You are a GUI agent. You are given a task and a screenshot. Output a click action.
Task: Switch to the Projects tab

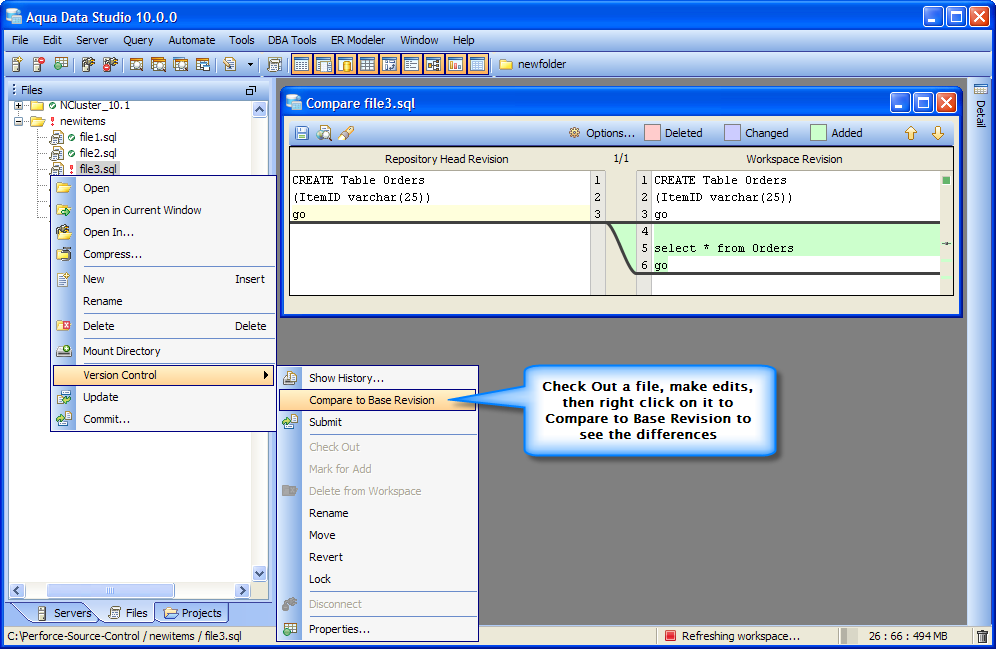[192, 613]
